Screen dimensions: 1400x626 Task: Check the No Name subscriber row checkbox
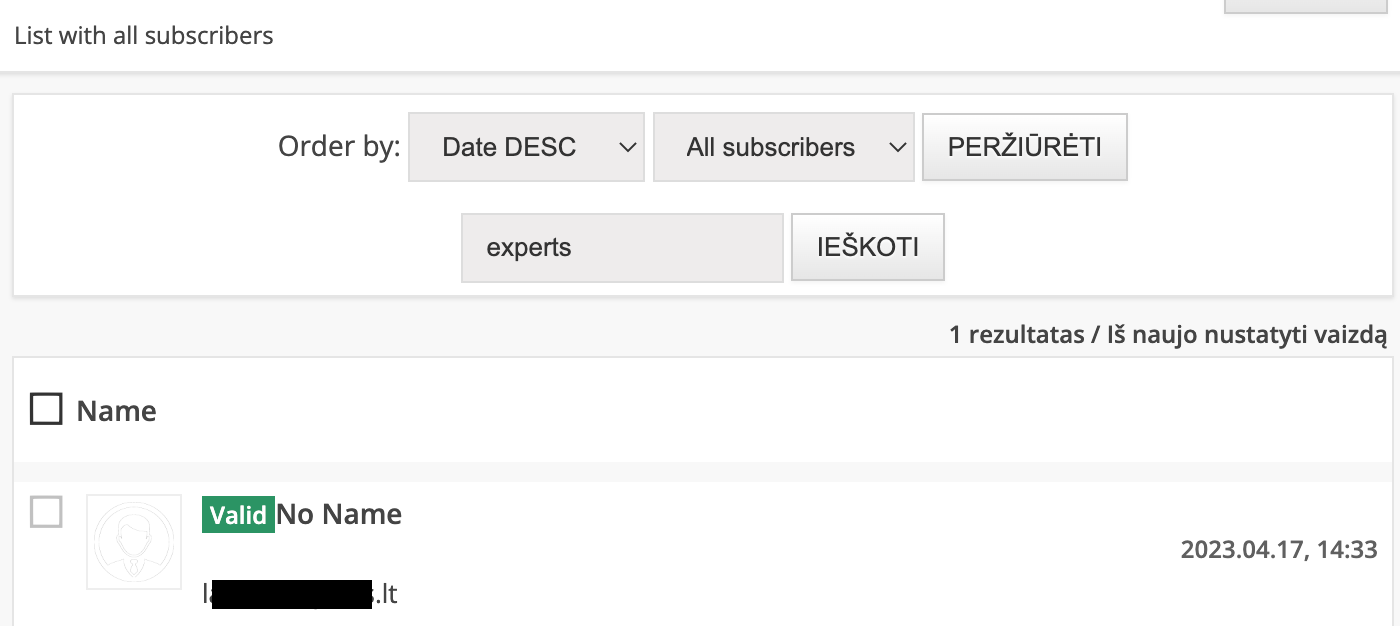pyautogui.click(x=46, y=512)
